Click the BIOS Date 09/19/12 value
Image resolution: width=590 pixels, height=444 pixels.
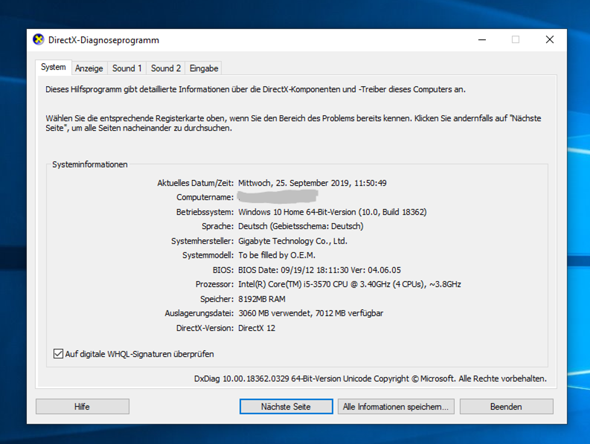tap(319, 270)
